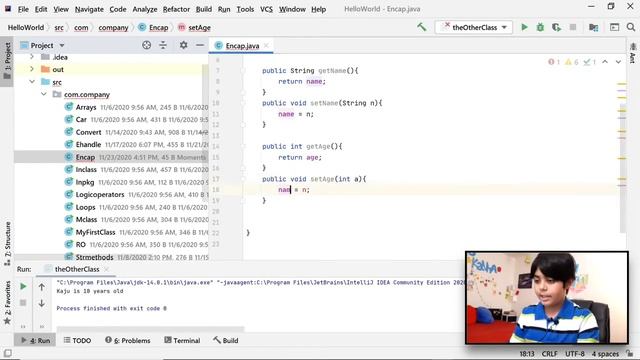The image size is (640, 360).
Task: Toggle the Project tool window side tab
Action: pyautogui.click(x=7, y=61)
